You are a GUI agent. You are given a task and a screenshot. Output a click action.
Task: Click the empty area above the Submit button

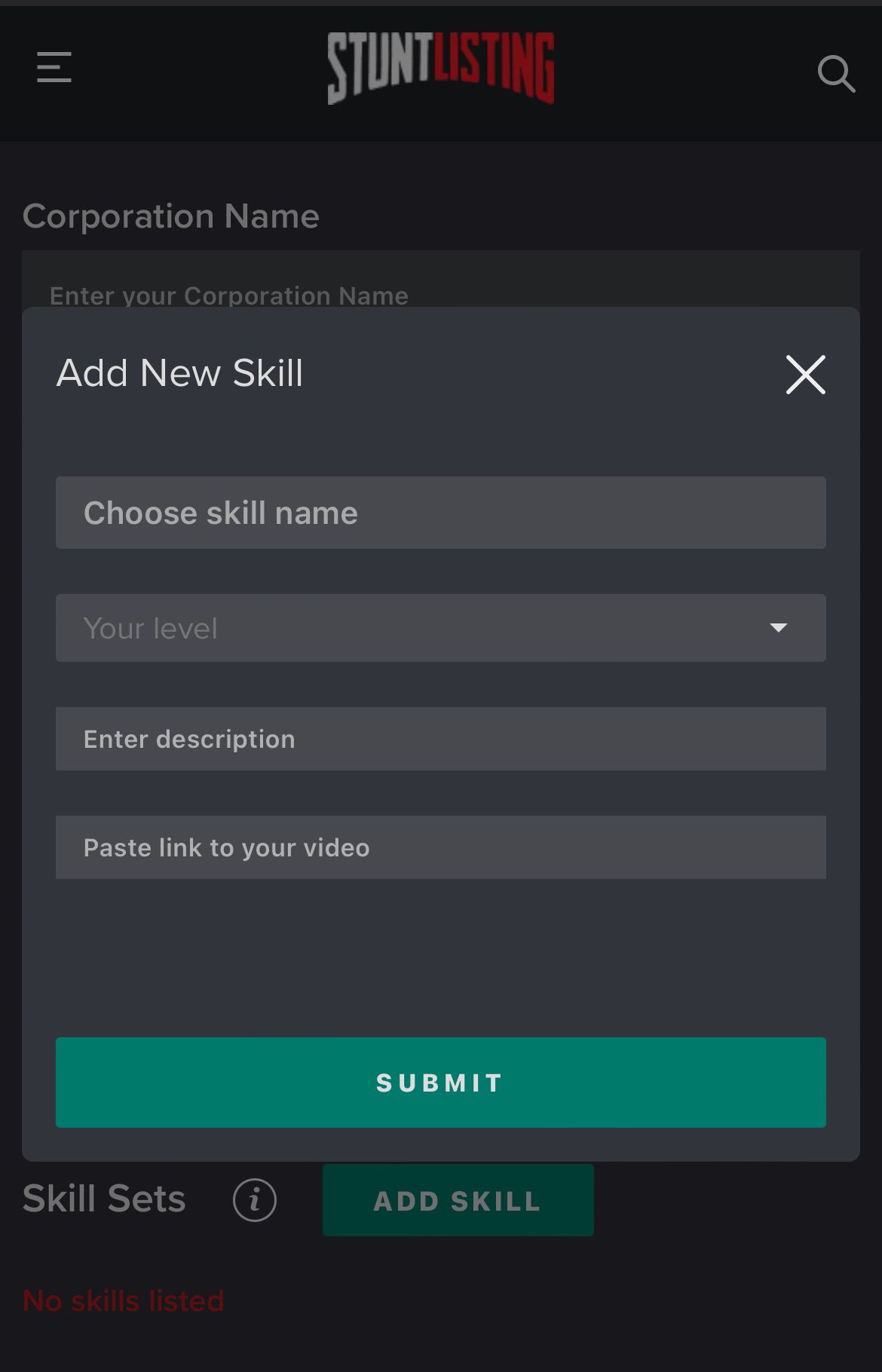[x=441, y=957]
